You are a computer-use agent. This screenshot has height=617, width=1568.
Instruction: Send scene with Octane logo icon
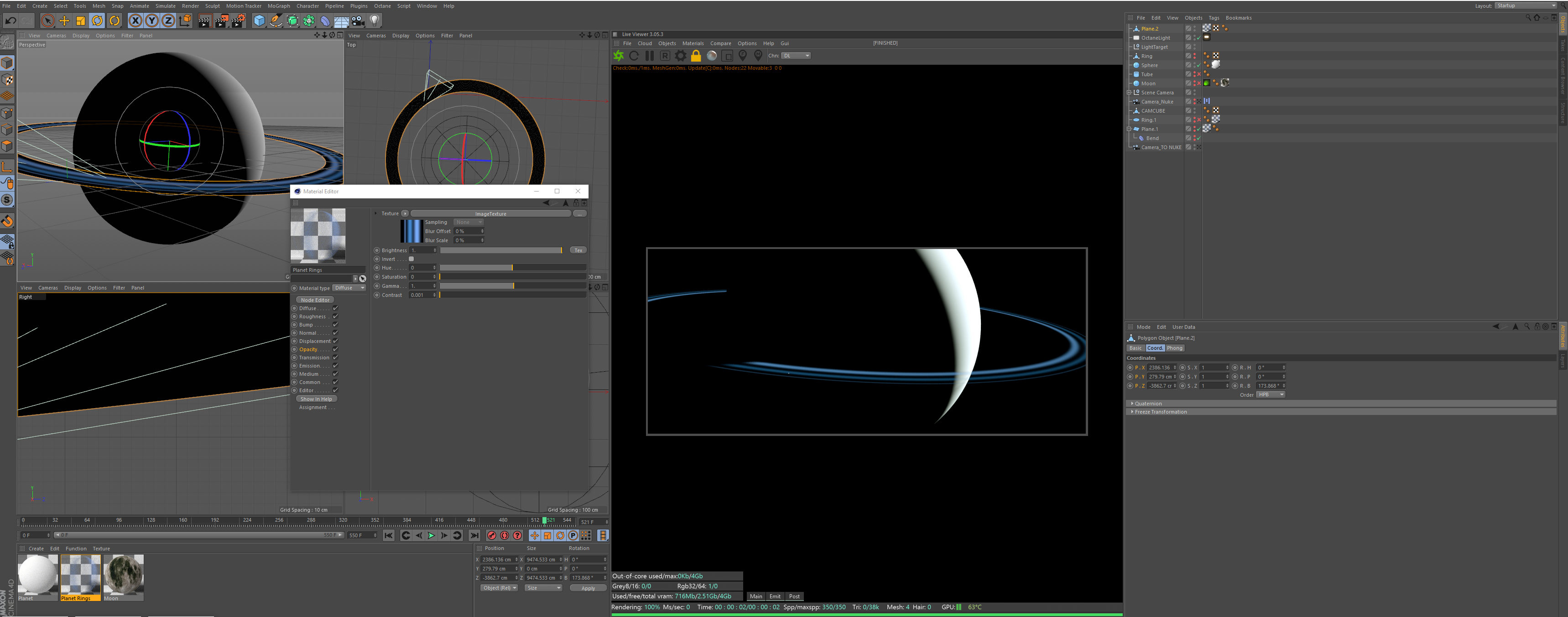(x=619, y=56)
